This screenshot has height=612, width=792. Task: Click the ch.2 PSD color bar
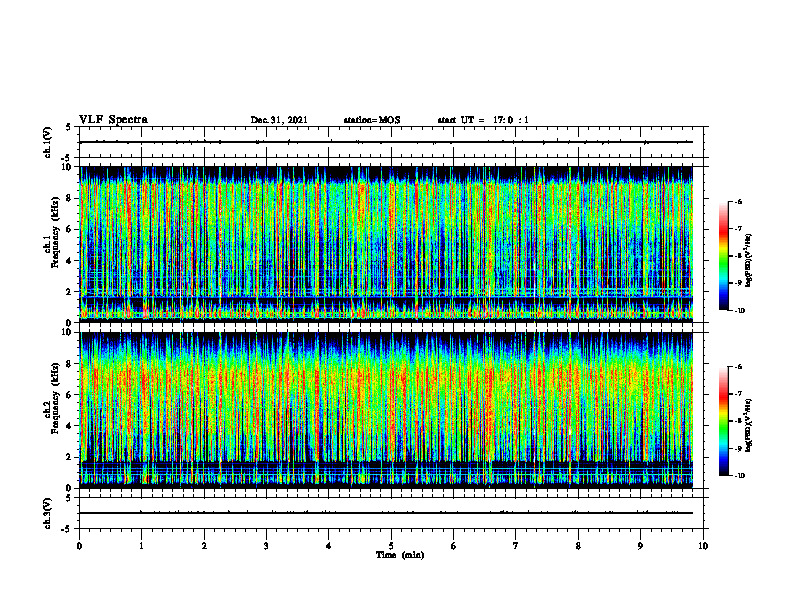click(x=723, y=421)
